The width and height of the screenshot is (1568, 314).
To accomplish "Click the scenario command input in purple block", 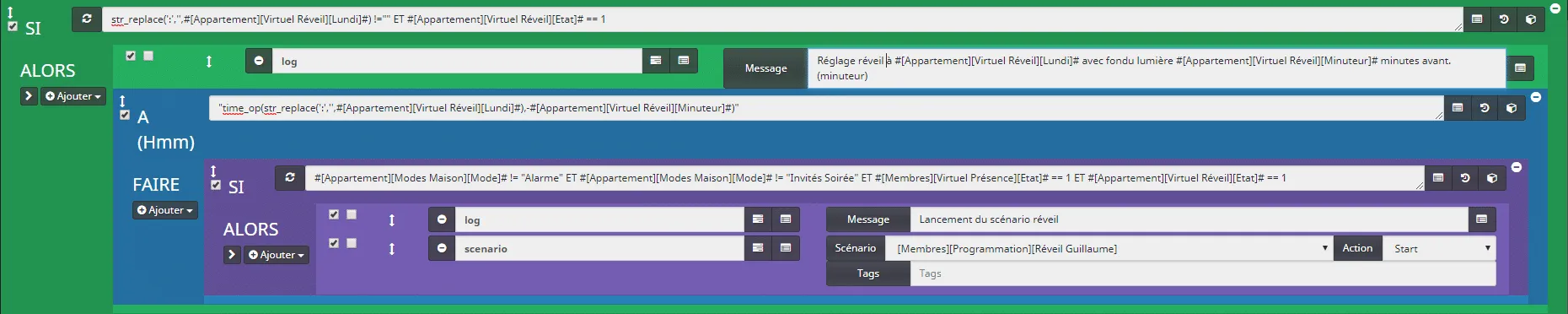I will (x=599, y=248).
